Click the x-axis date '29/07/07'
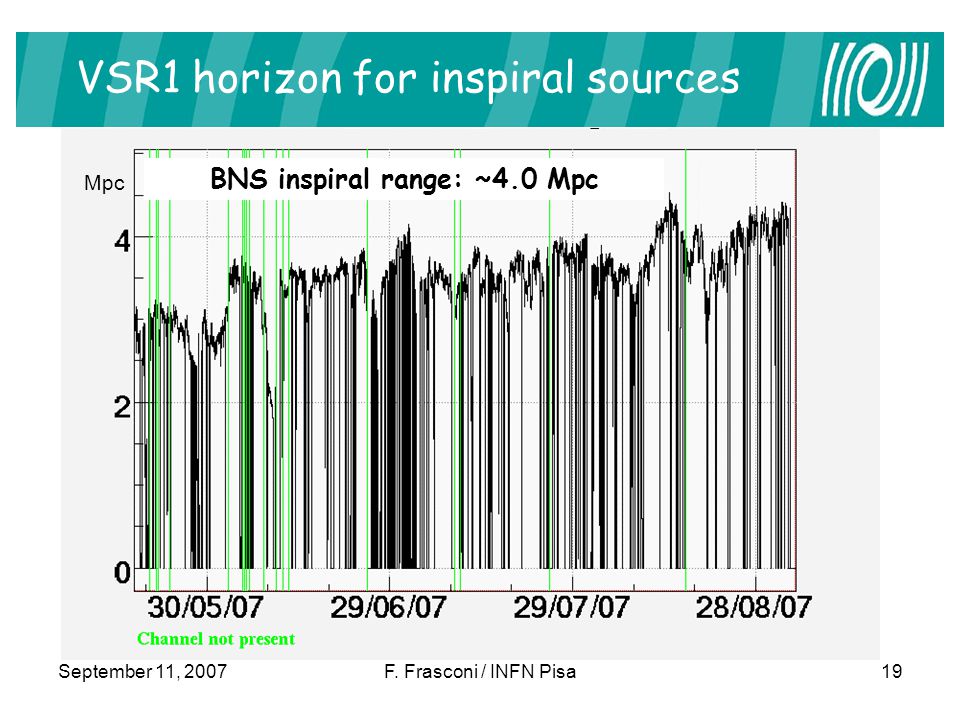The image size is (960, 720). click(x=571, y=607)
